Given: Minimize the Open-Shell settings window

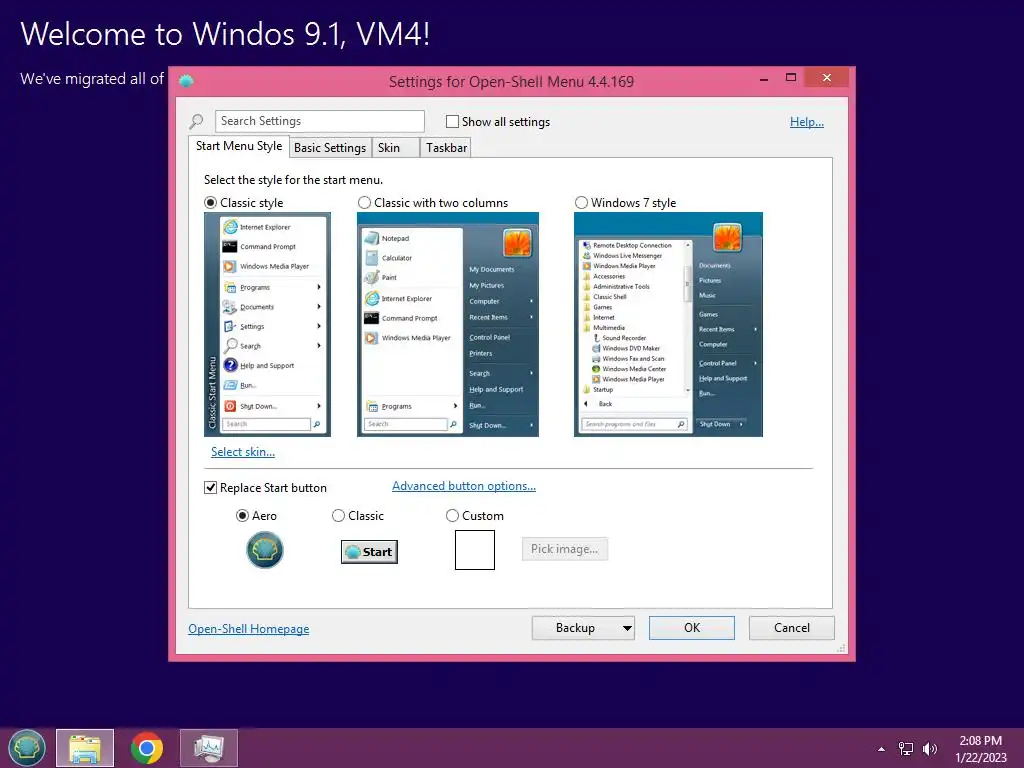Looking at the screenshot, I should [x=764, y=78].
